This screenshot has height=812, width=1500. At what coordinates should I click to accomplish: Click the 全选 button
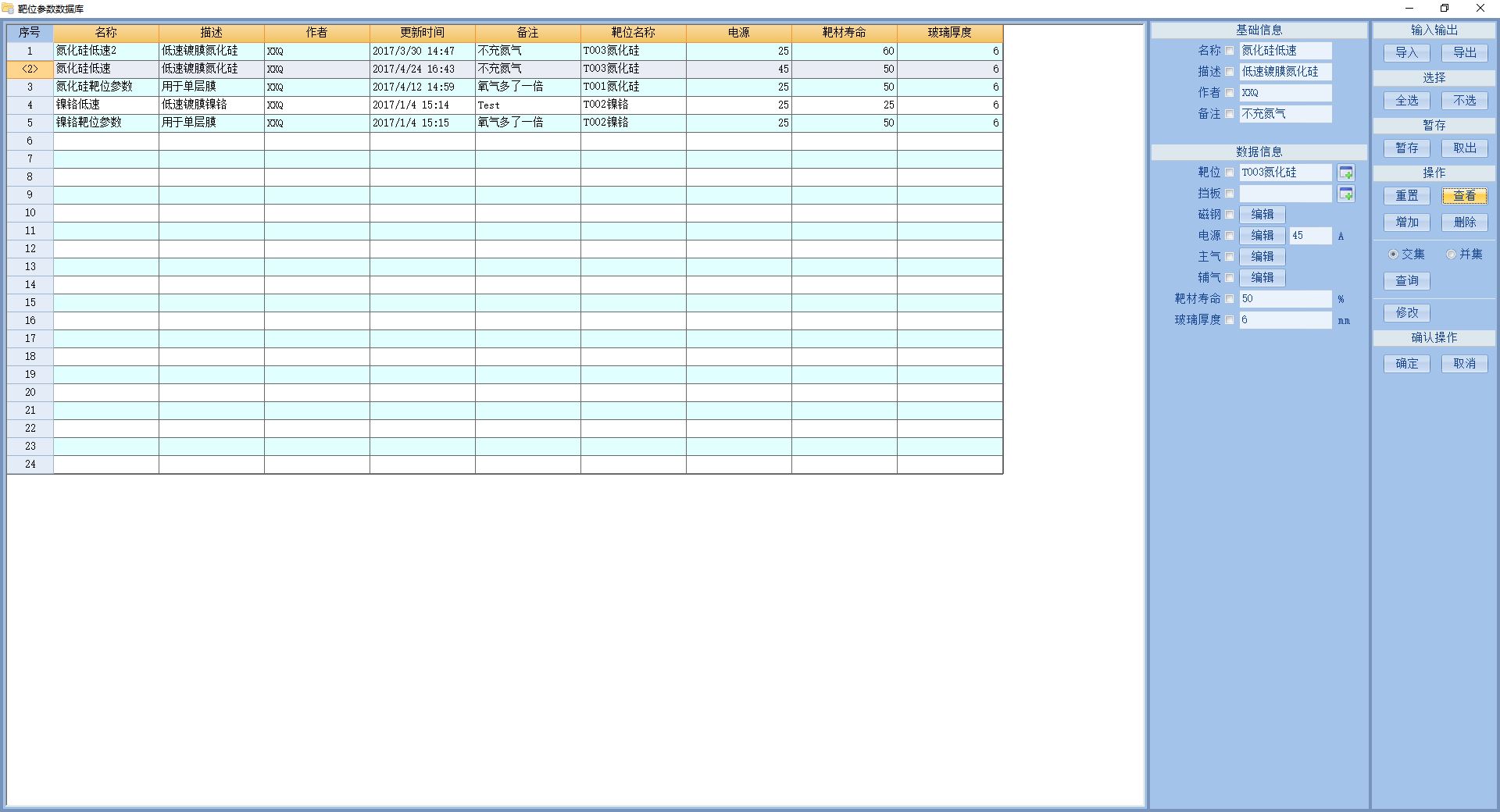click(x=1407, y=101)
